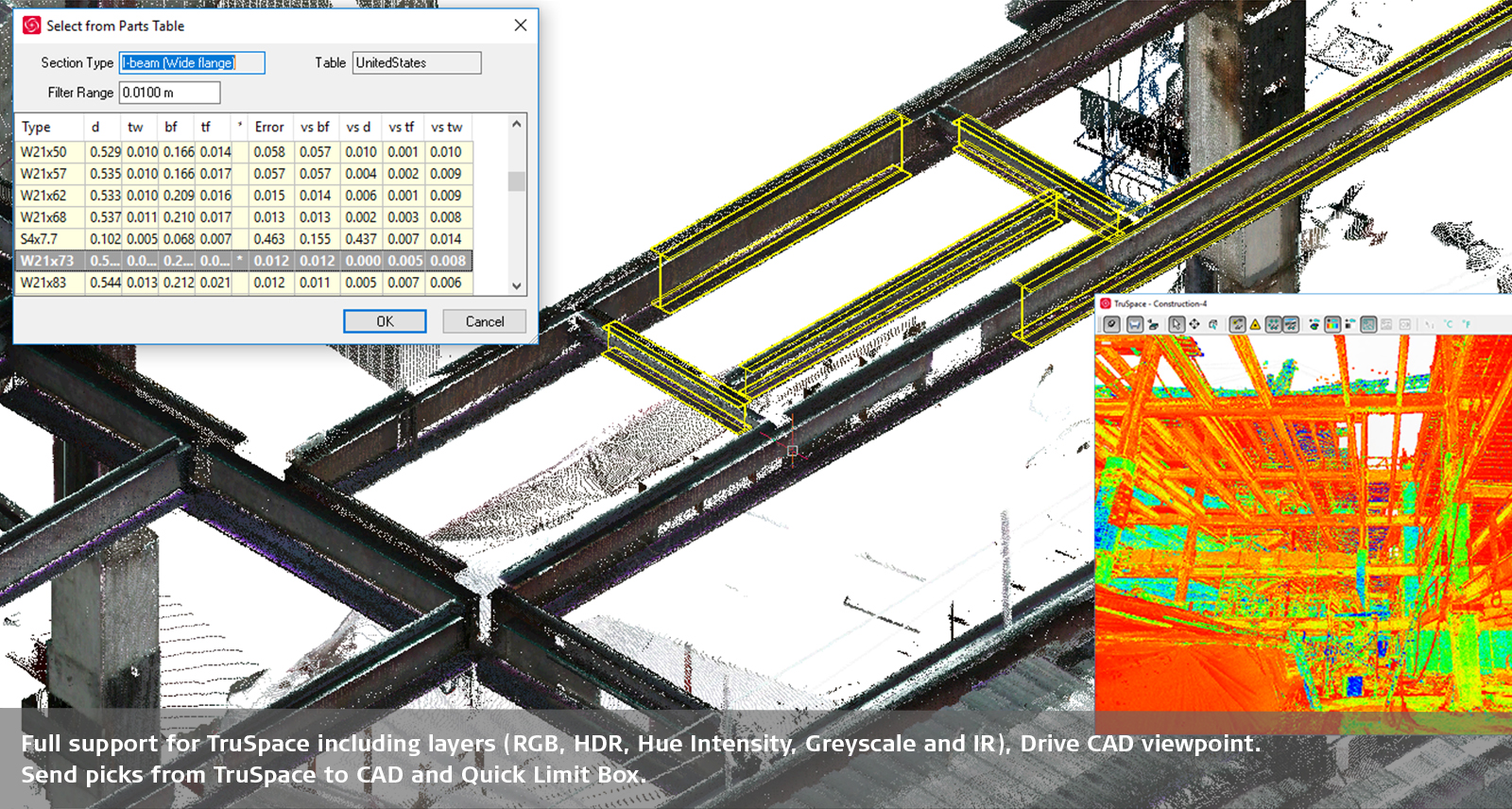
Task: Toggle the landscape image layer icon
Action: (1291, 324)
